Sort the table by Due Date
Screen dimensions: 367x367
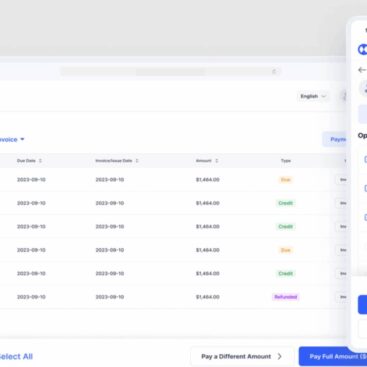pyautogui.click(x=40, y=161)
